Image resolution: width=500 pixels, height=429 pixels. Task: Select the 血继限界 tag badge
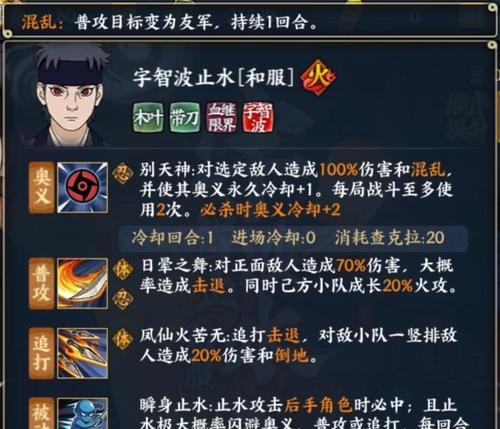(x=222, y=117)
